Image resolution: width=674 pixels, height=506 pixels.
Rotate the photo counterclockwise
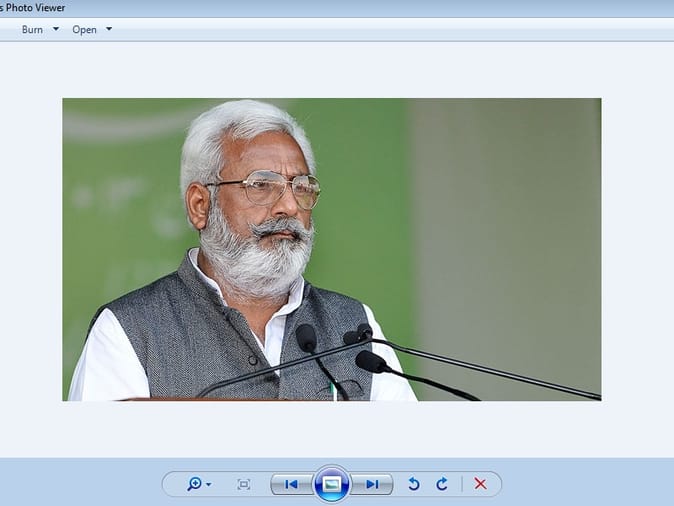[413, 484]
